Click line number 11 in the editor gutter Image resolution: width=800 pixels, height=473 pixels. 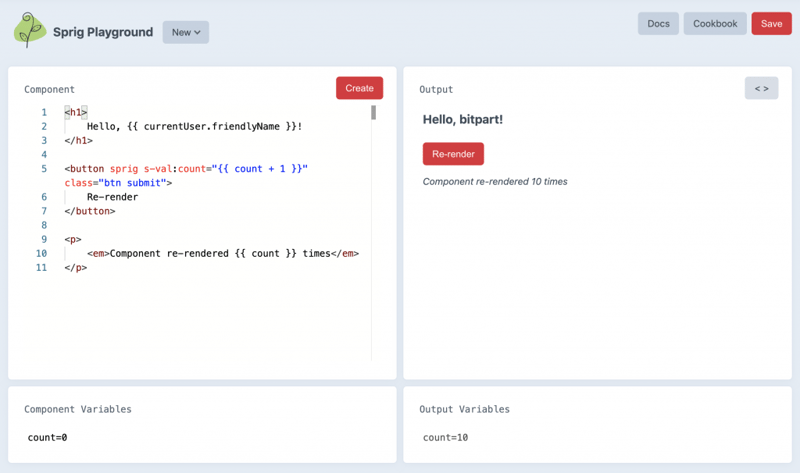[41, 268]
